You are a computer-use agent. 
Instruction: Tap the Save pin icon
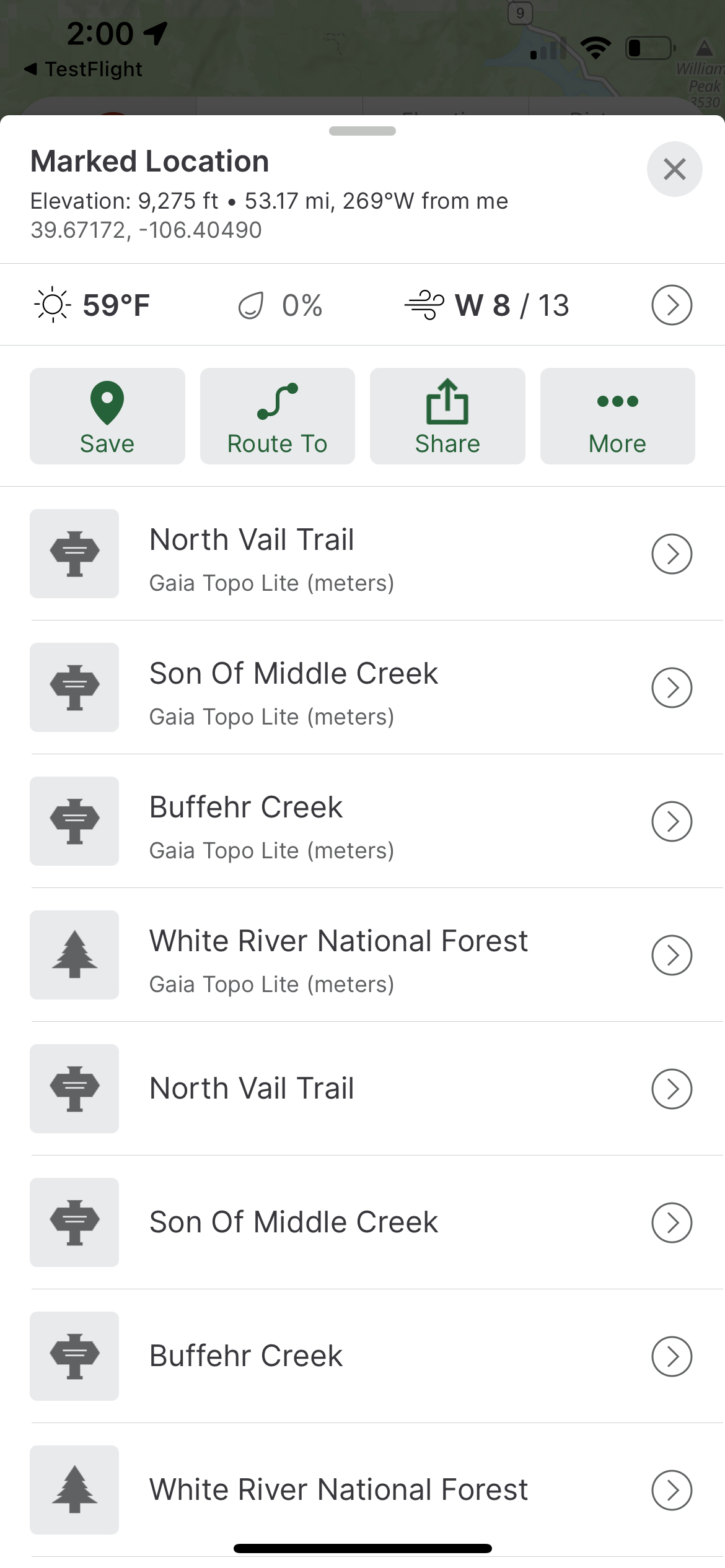[107, 403]
